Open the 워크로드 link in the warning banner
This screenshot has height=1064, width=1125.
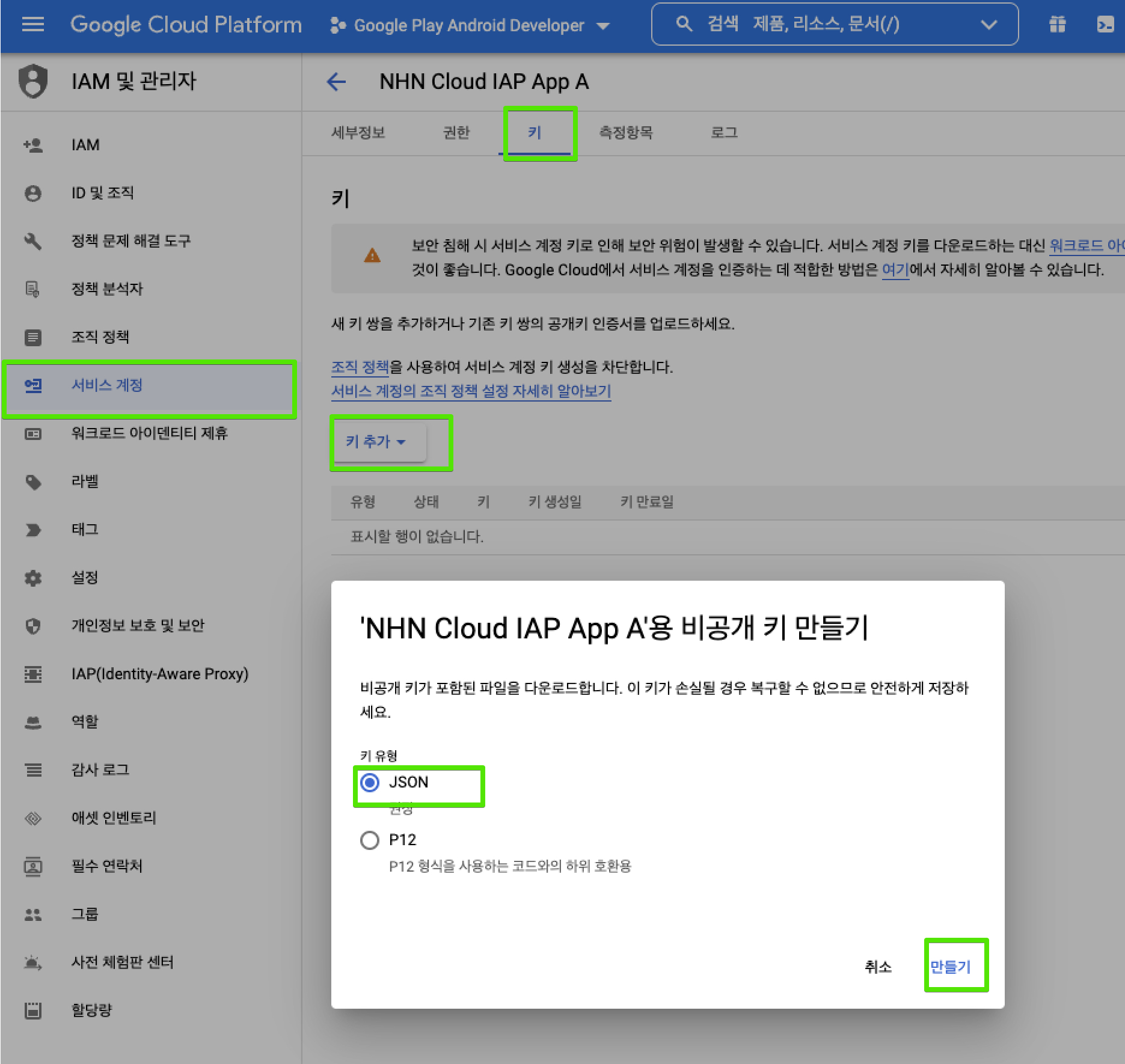point(1087,245)
